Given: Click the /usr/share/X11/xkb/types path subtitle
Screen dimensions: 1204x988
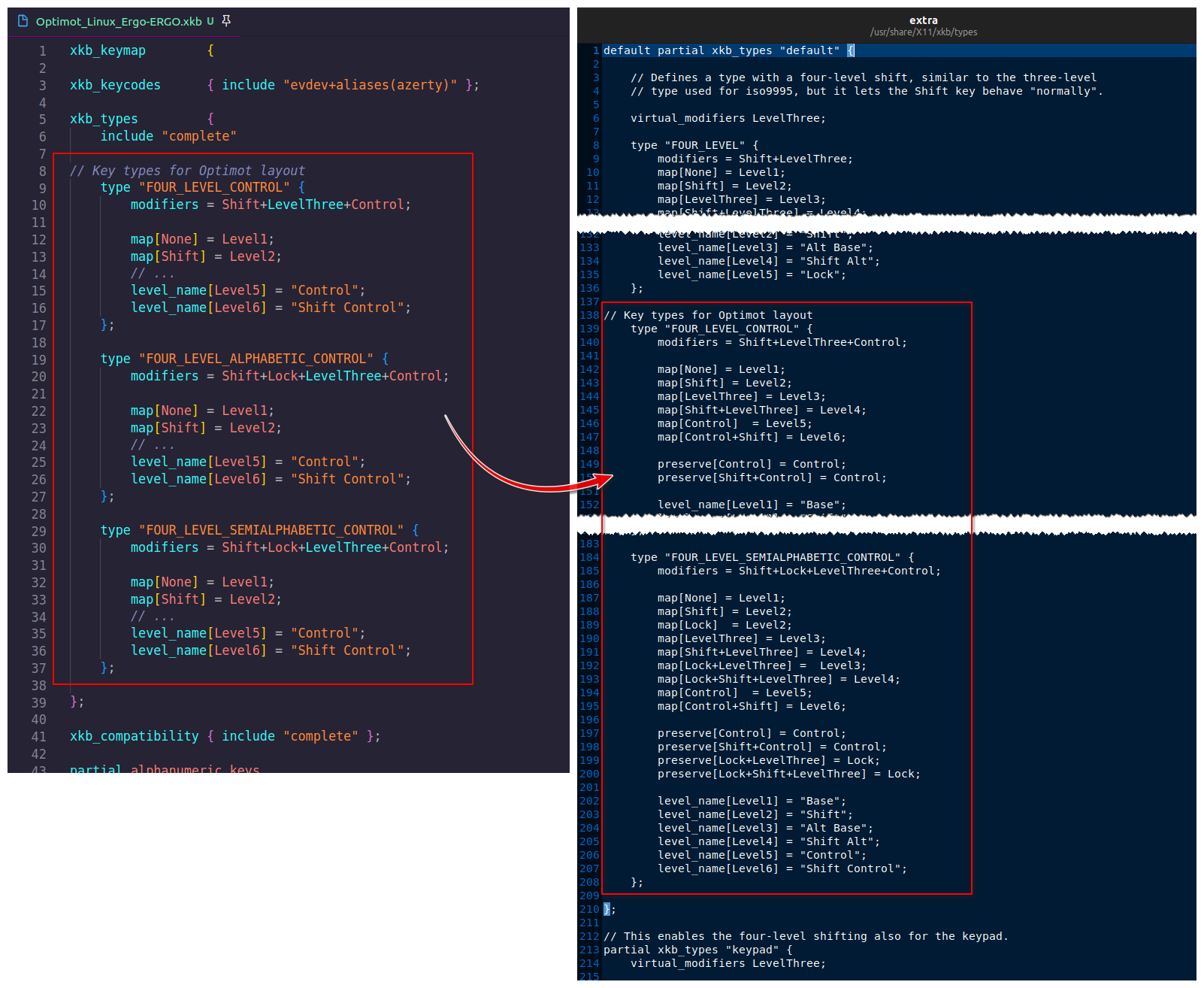Looking at the screenshot, I should (x=923, y=32).
